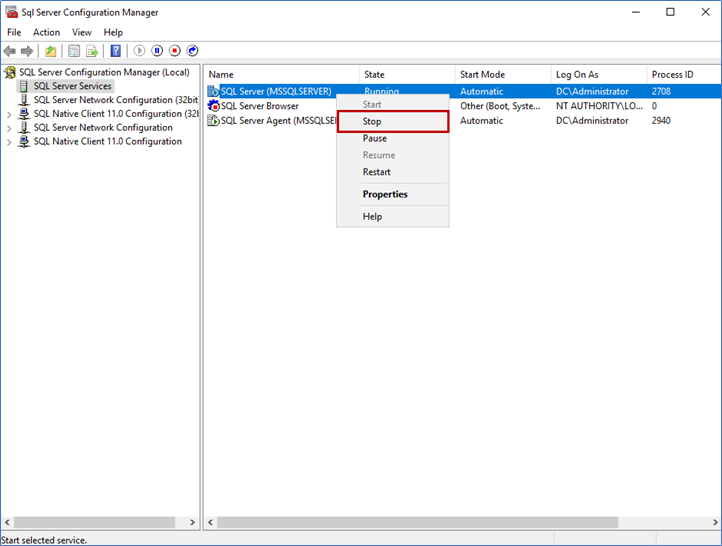Click the services list horizontal scrollbar thumb
The height and width of the screenshot is (546, 722).
pyautogui.click(x=417, y=522)
